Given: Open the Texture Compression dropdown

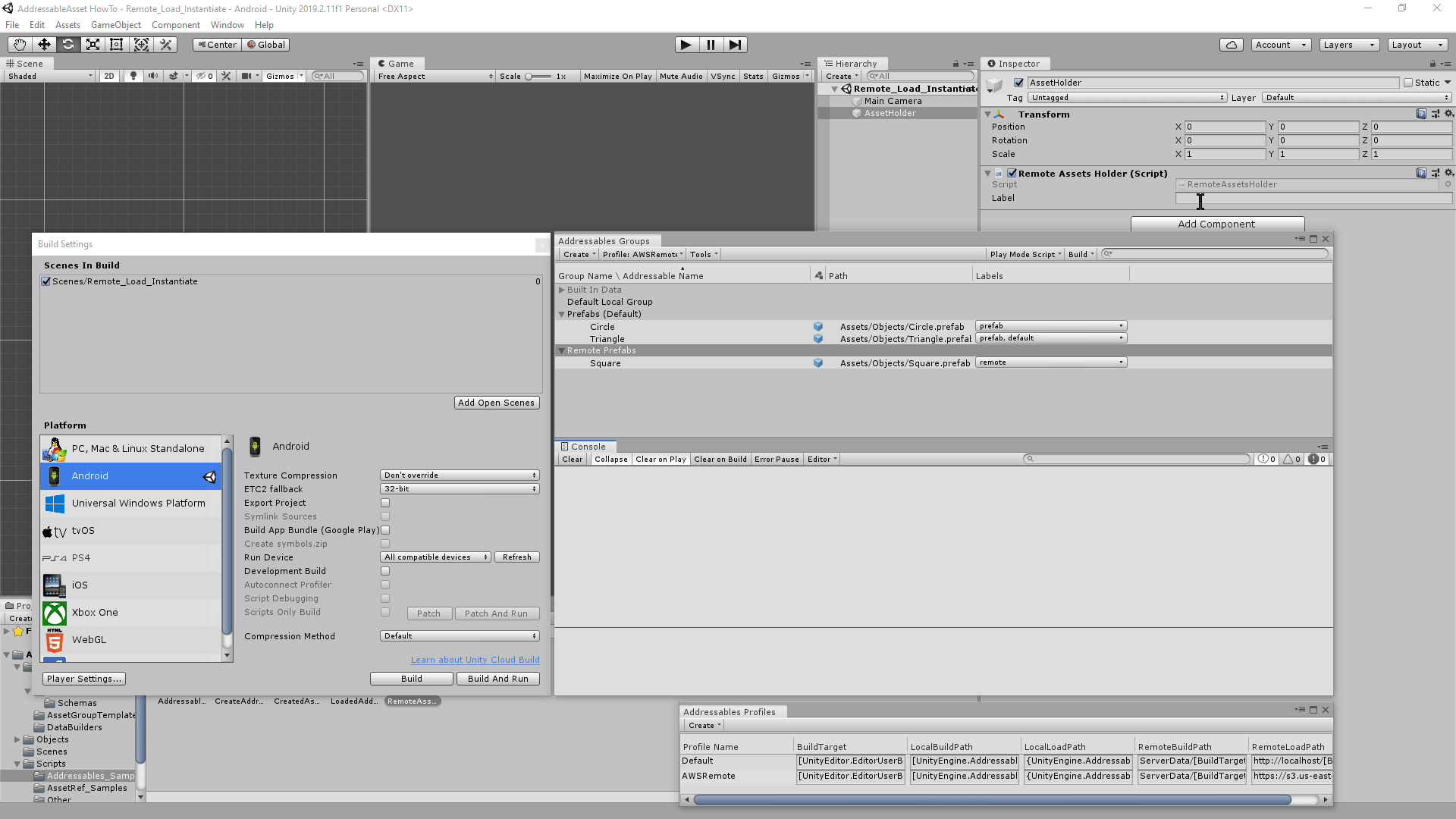Looking at the screenshot, I should click(x=459, y=475).
